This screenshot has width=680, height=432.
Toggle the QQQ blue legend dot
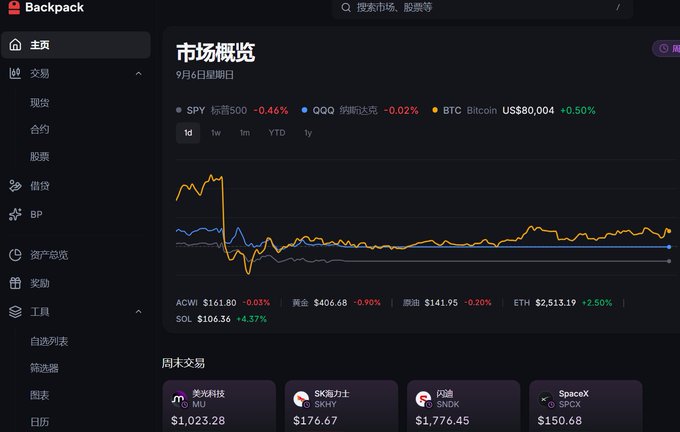pos(304,110)
